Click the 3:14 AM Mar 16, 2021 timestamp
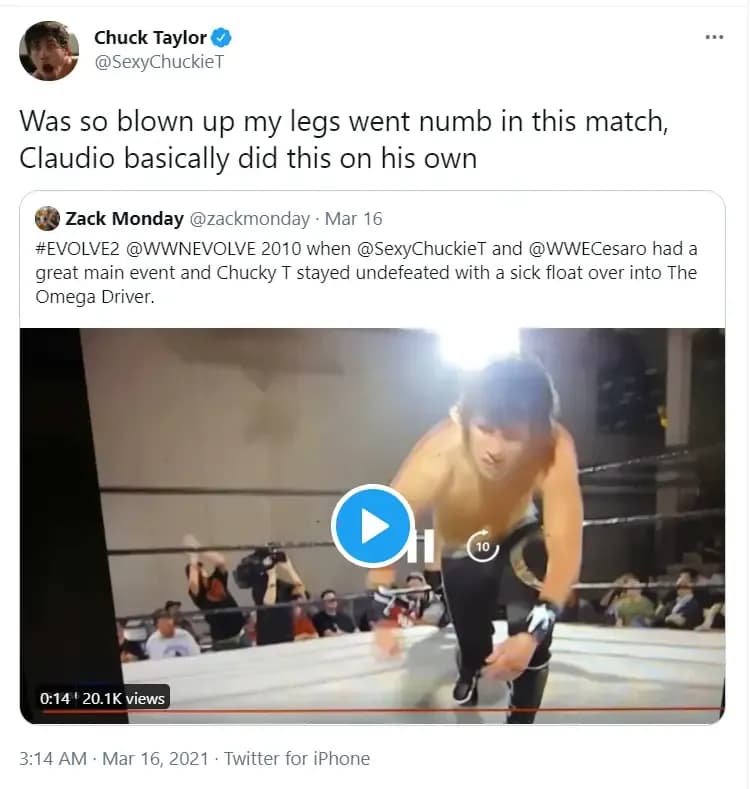Screen dimensions: 750x789 pos(113,759)
